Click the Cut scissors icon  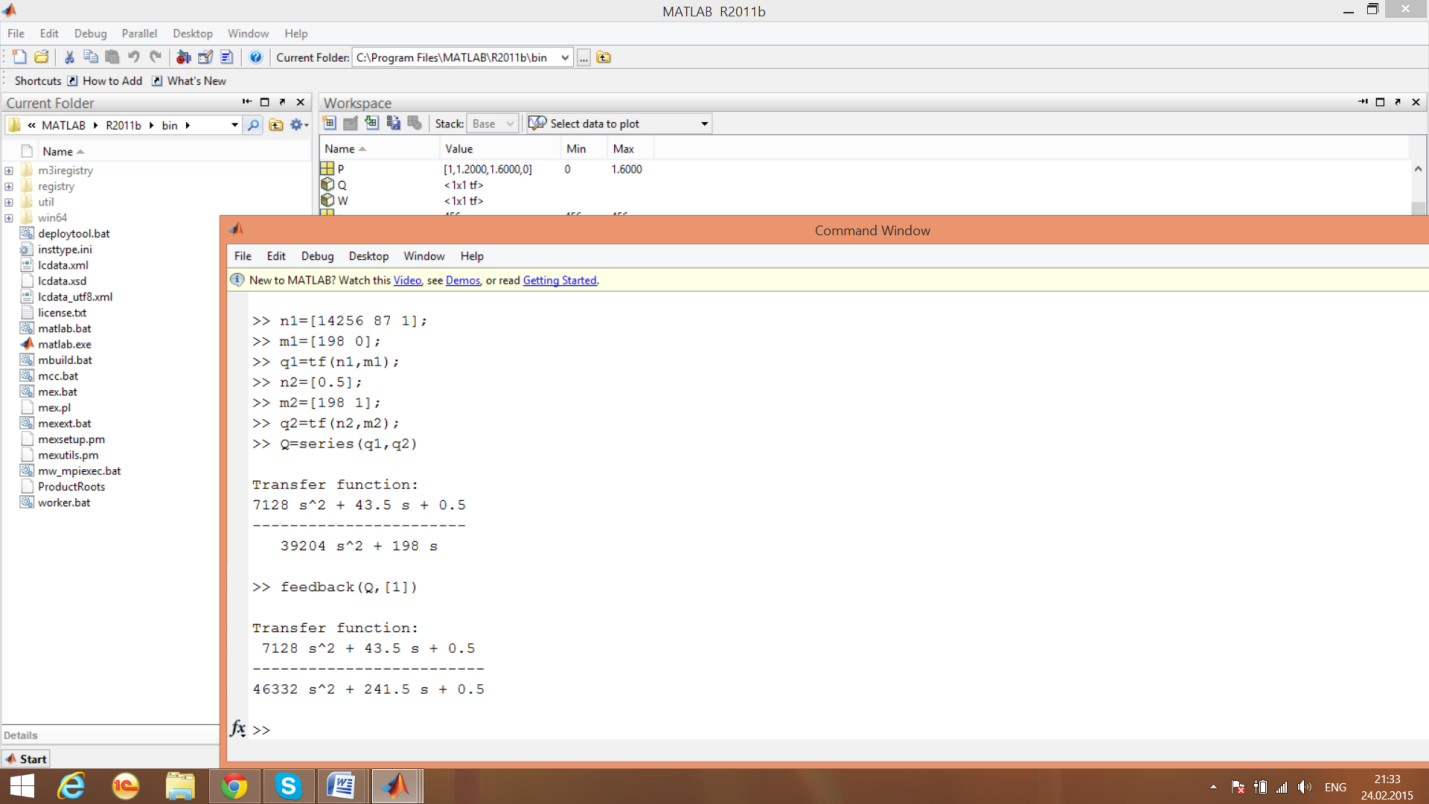(69, 57)
